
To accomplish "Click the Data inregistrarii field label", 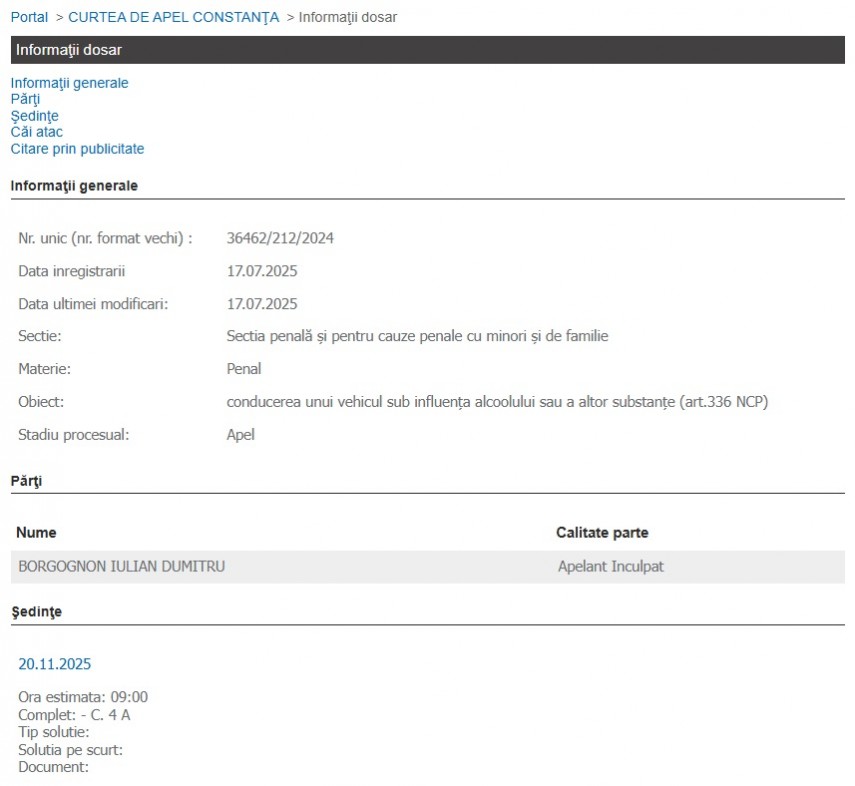I will [71, 271].
